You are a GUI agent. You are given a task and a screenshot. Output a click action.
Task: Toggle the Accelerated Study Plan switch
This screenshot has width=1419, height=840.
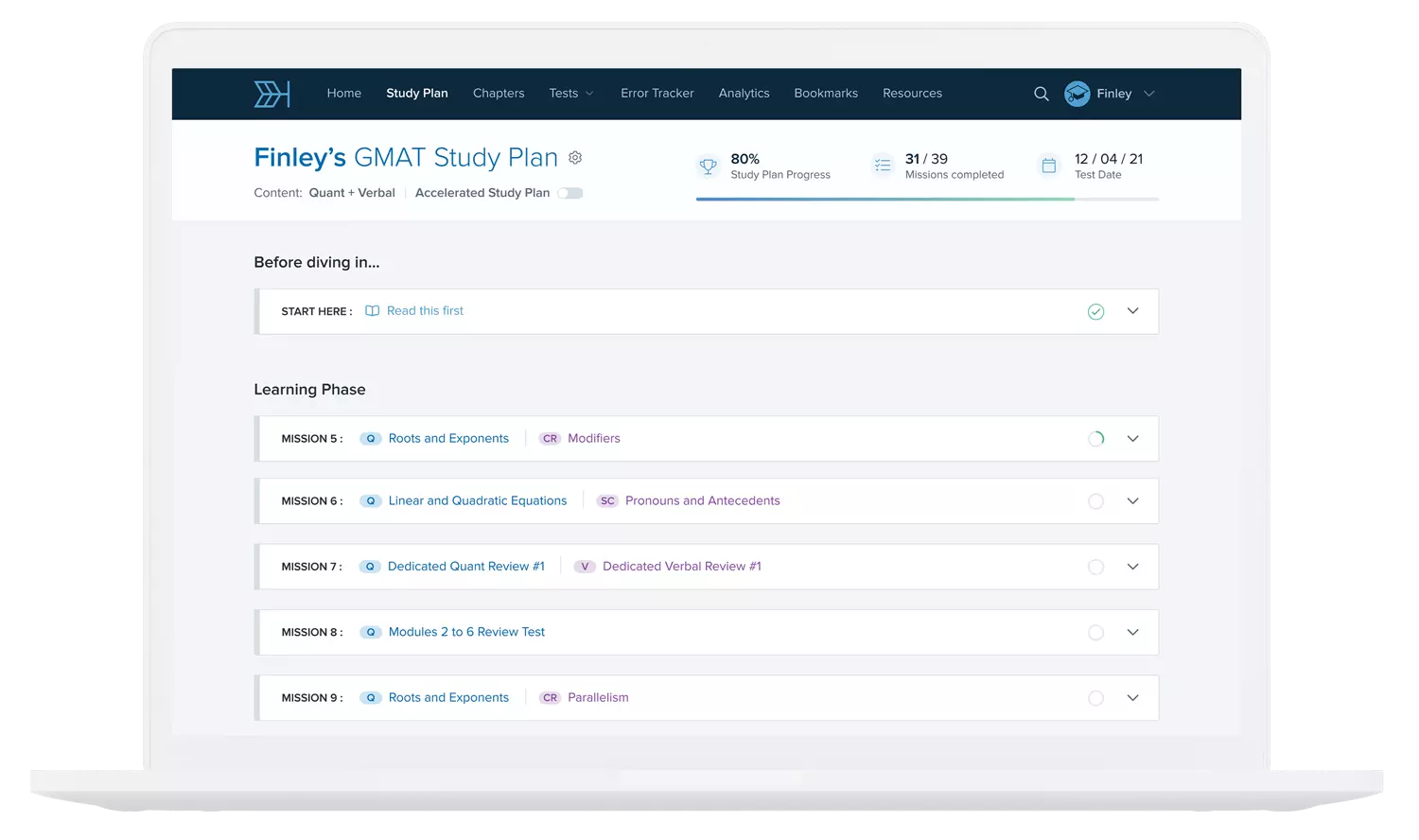point(570,193)
